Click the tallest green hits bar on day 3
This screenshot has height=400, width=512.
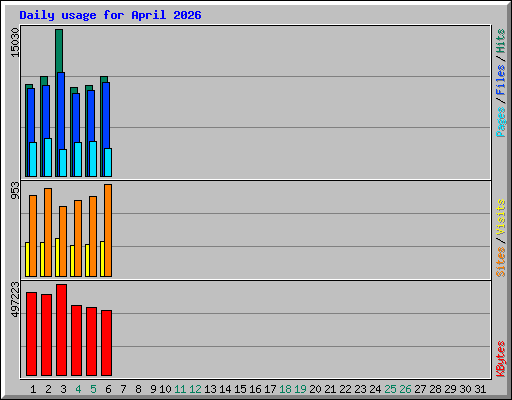tap(59, 51)
